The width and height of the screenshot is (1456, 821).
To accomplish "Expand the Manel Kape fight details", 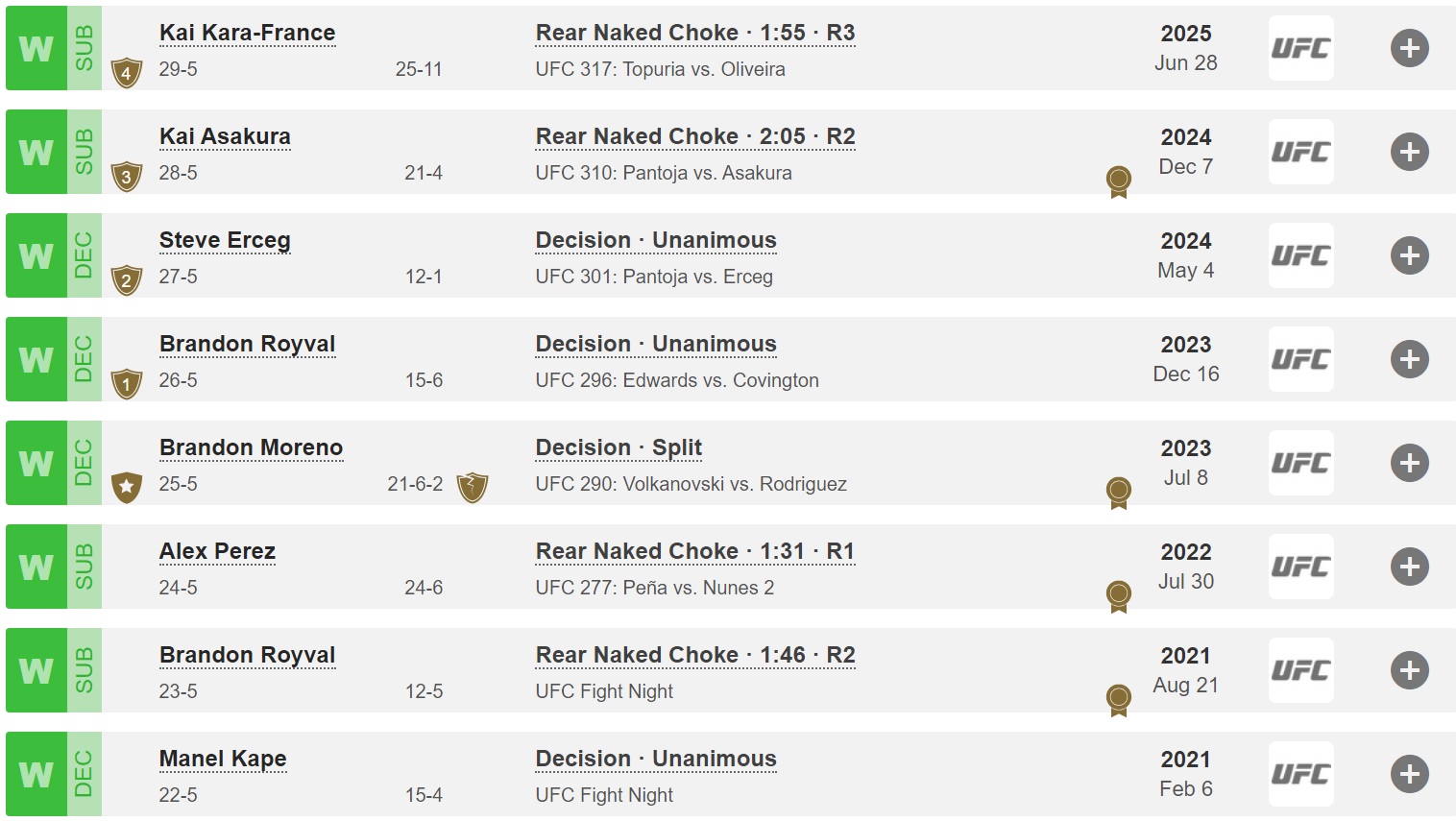I will click(1409, 774).
